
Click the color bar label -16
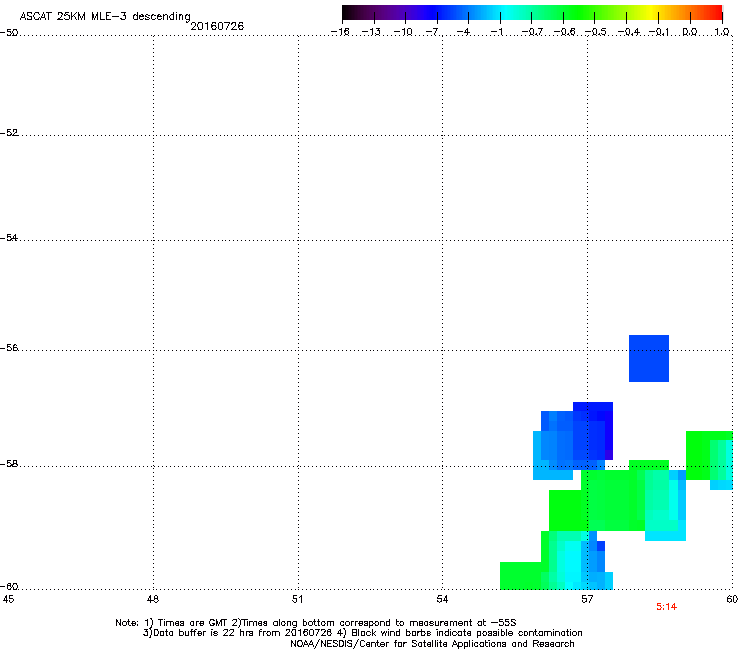340,32
